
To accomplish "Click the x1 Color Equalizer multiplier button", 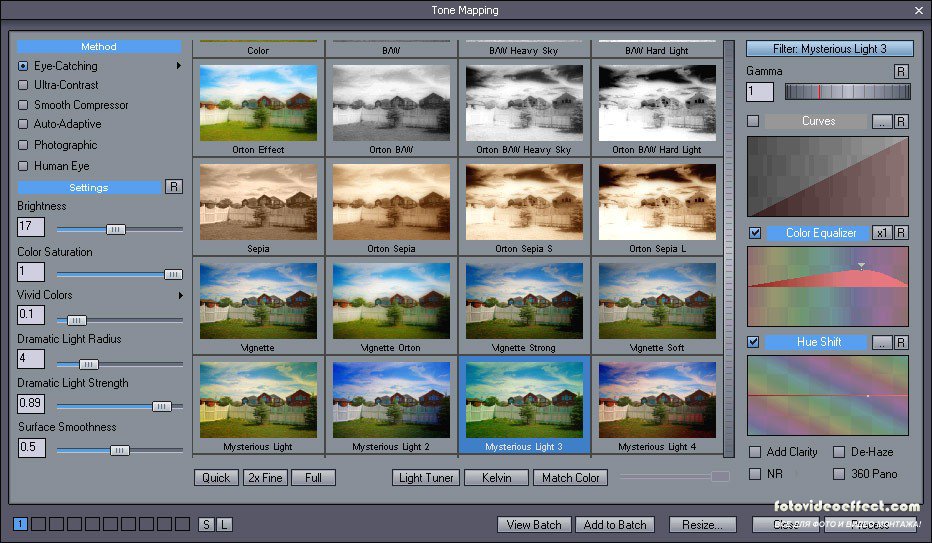I will (x=882, y=233).
